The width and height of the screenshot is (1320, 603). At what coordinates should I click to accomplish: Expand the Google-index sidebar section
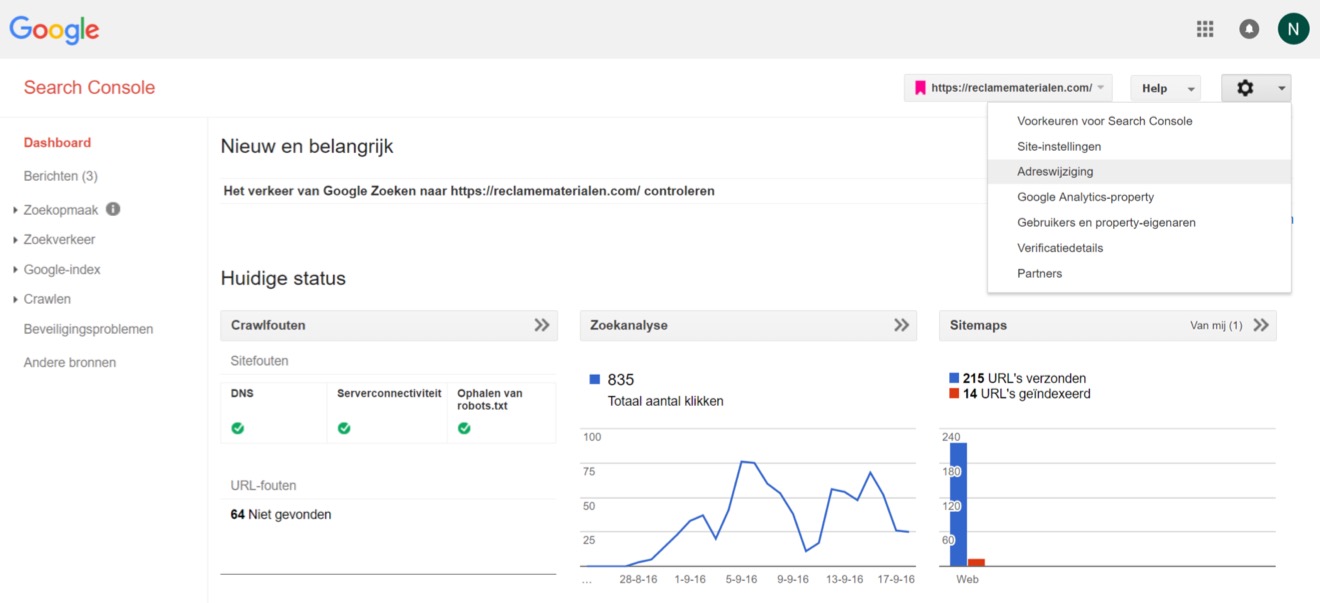(x=61, y=270)
